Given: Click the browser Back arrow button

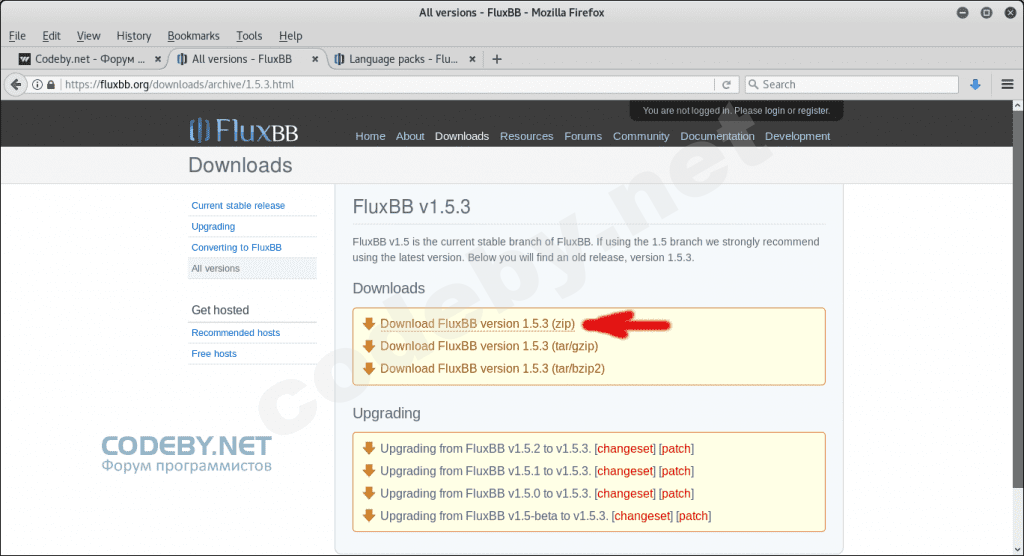Looking at the screenshot, I should click(x=16, y=84).
